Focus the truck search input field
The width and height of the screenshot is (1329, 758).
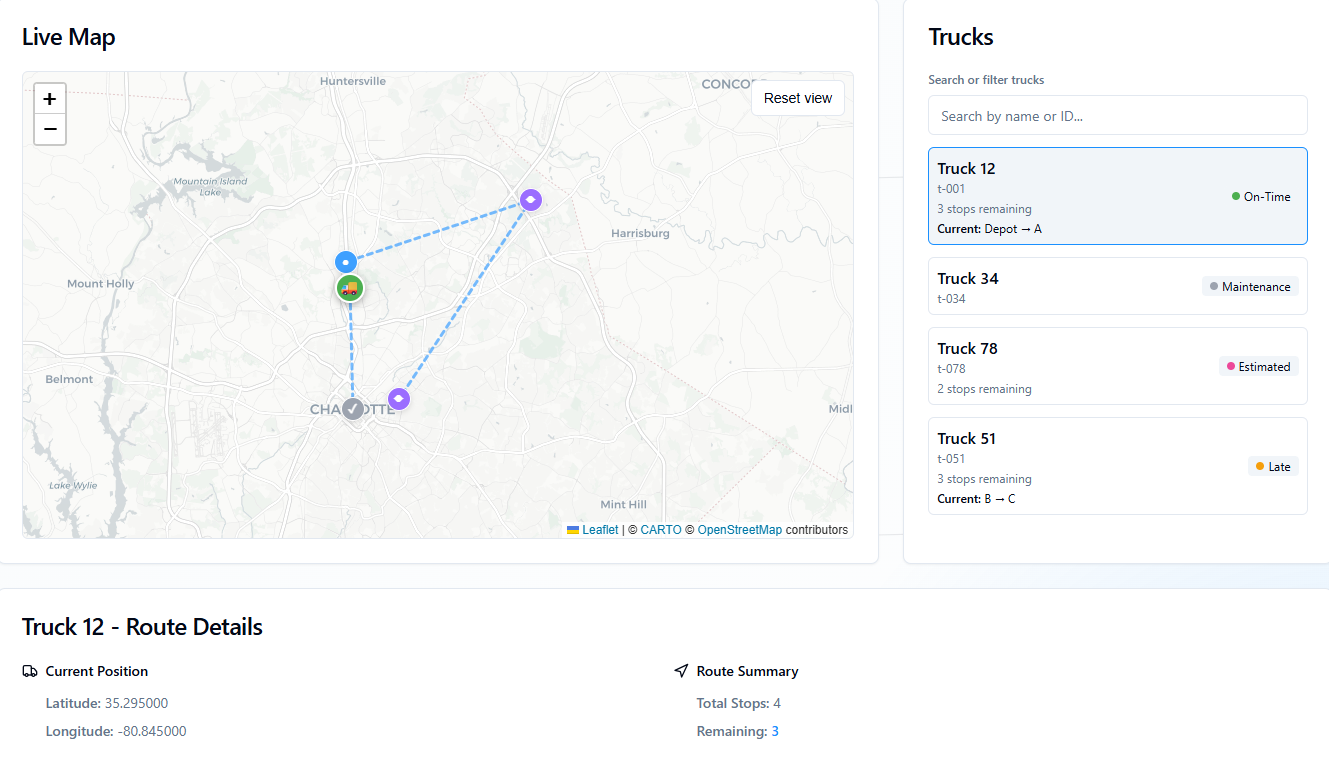(1117, 116)
